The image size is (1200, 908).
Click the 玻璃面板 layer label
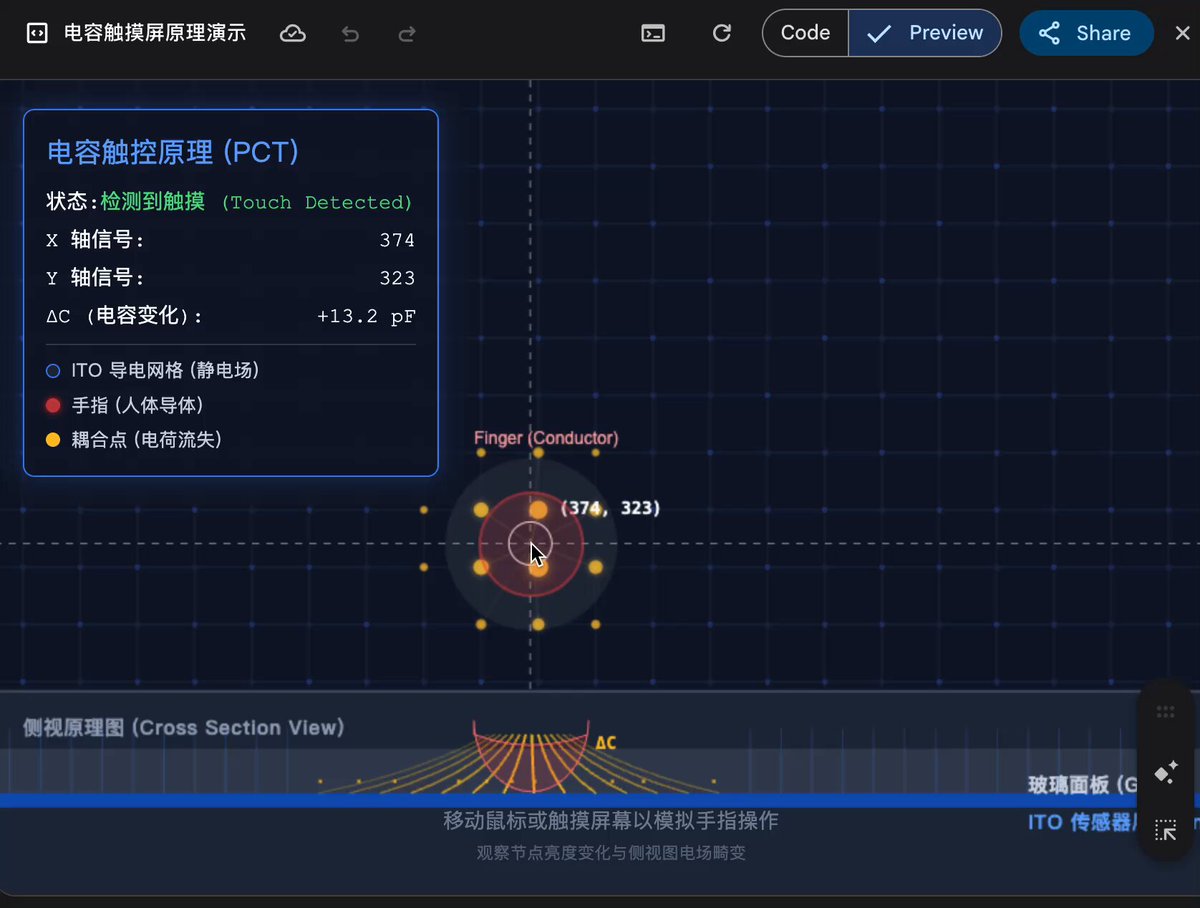click(x=1085, y=785)
